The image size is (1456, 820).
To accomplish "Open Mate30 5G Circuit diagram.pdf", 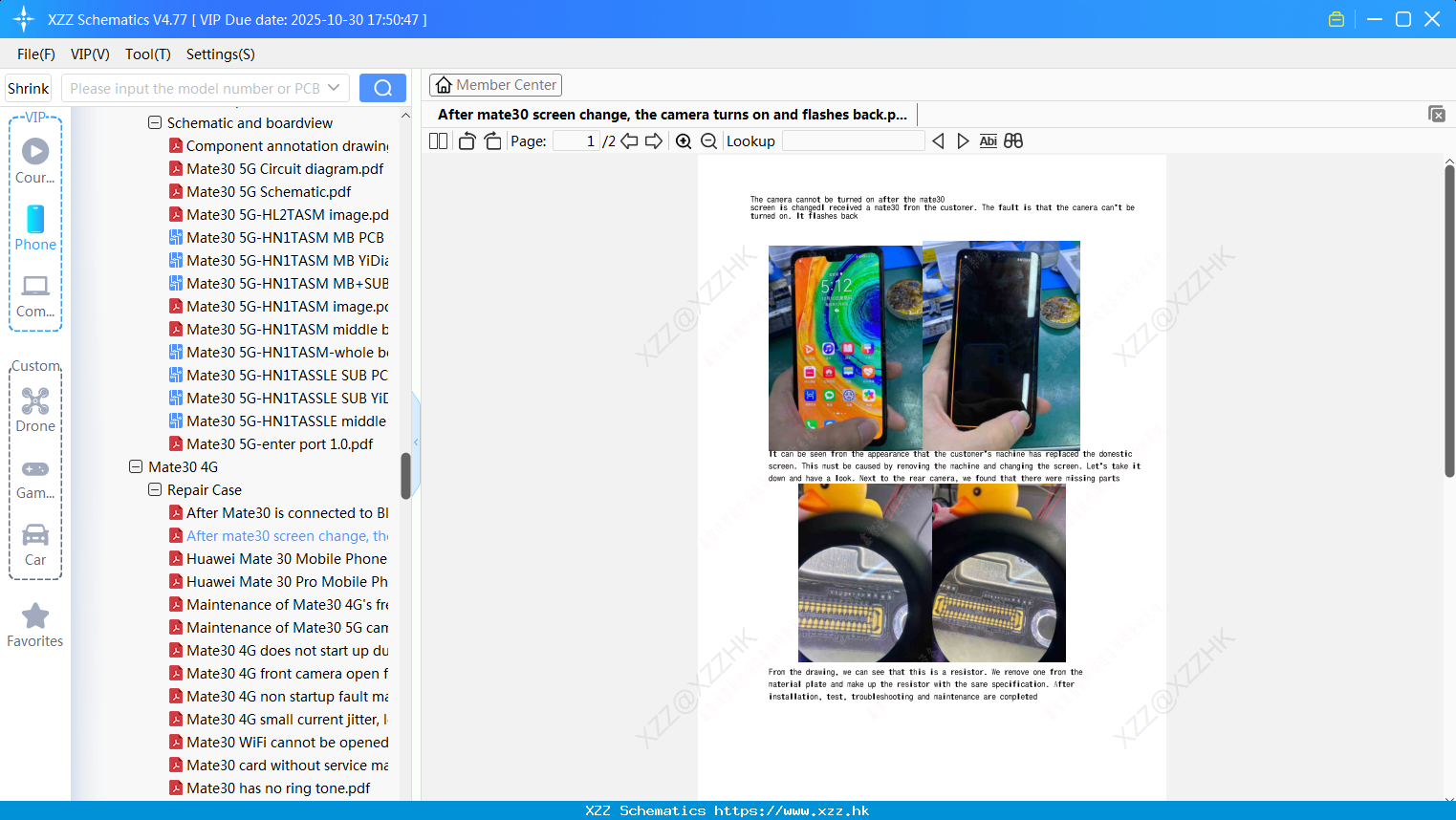I will 276,168.
